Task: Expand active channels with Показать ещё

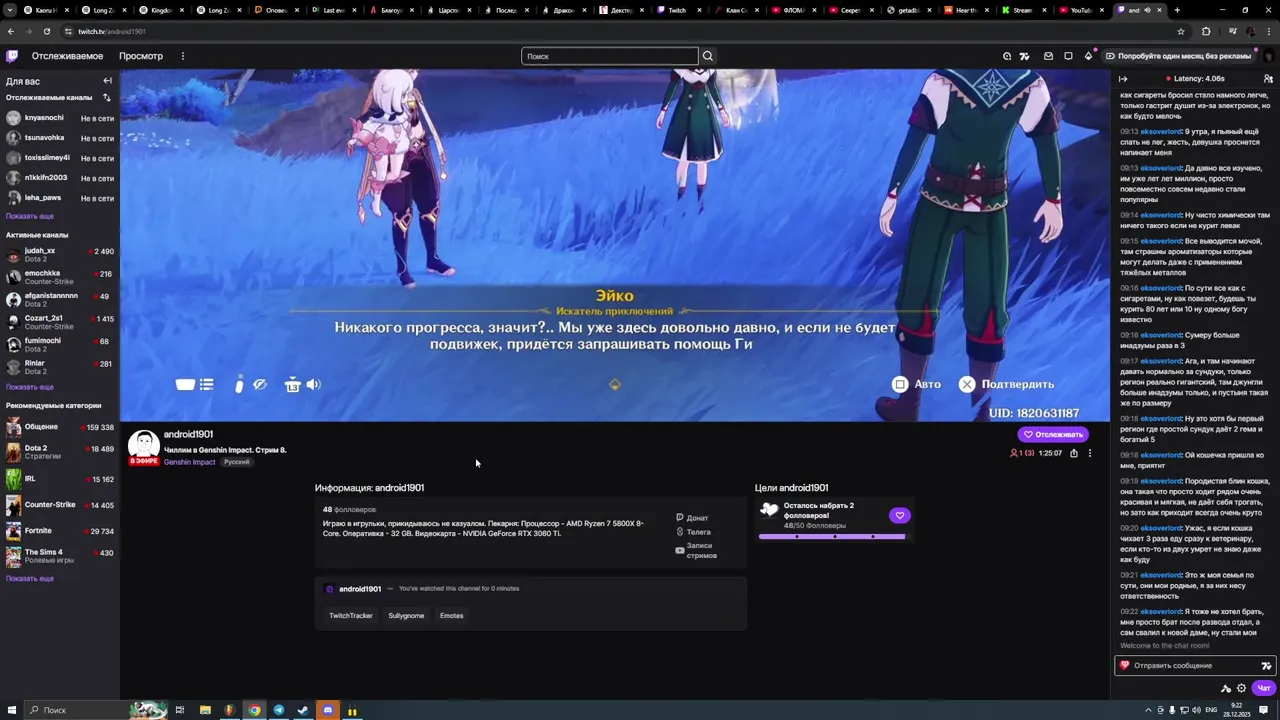Action: coord(30,387)
